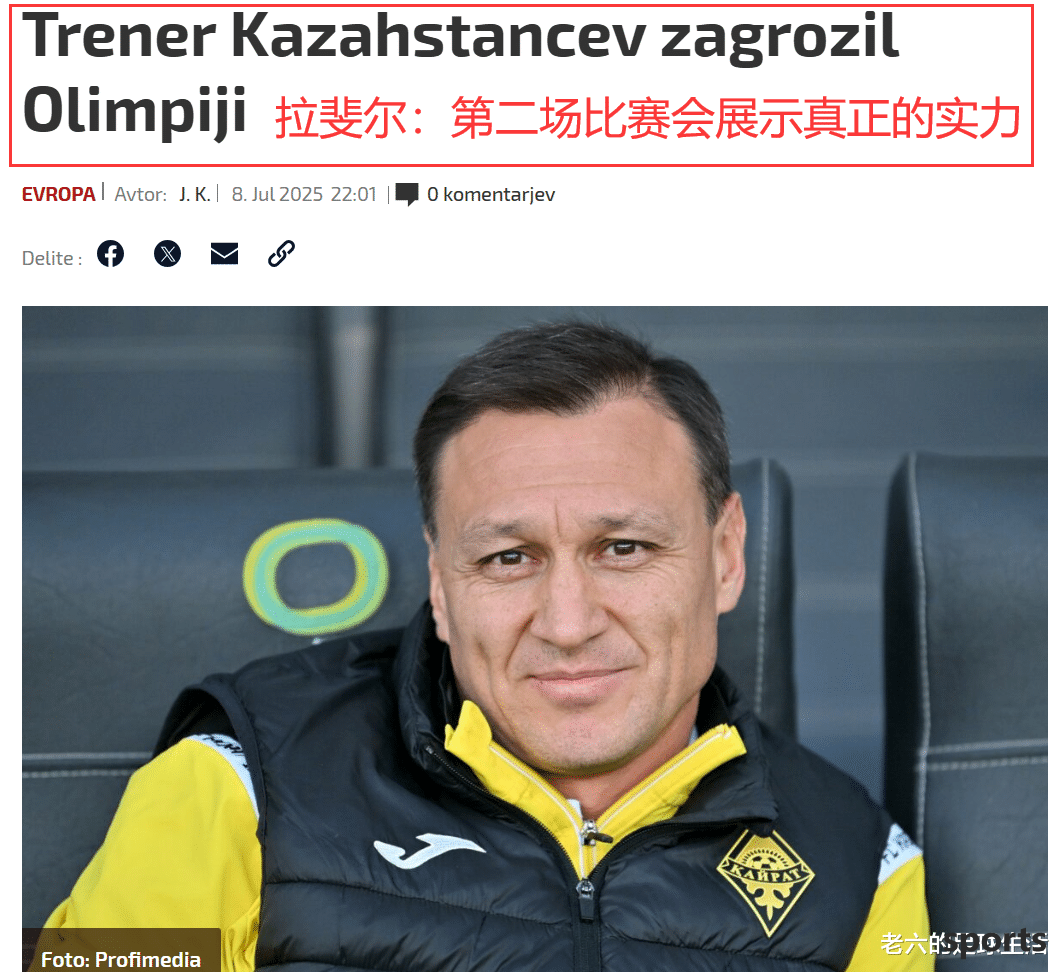The width and height of the screenshot is (1061, 972).
Task: Click the Delite share label
Action: point(52,259)
